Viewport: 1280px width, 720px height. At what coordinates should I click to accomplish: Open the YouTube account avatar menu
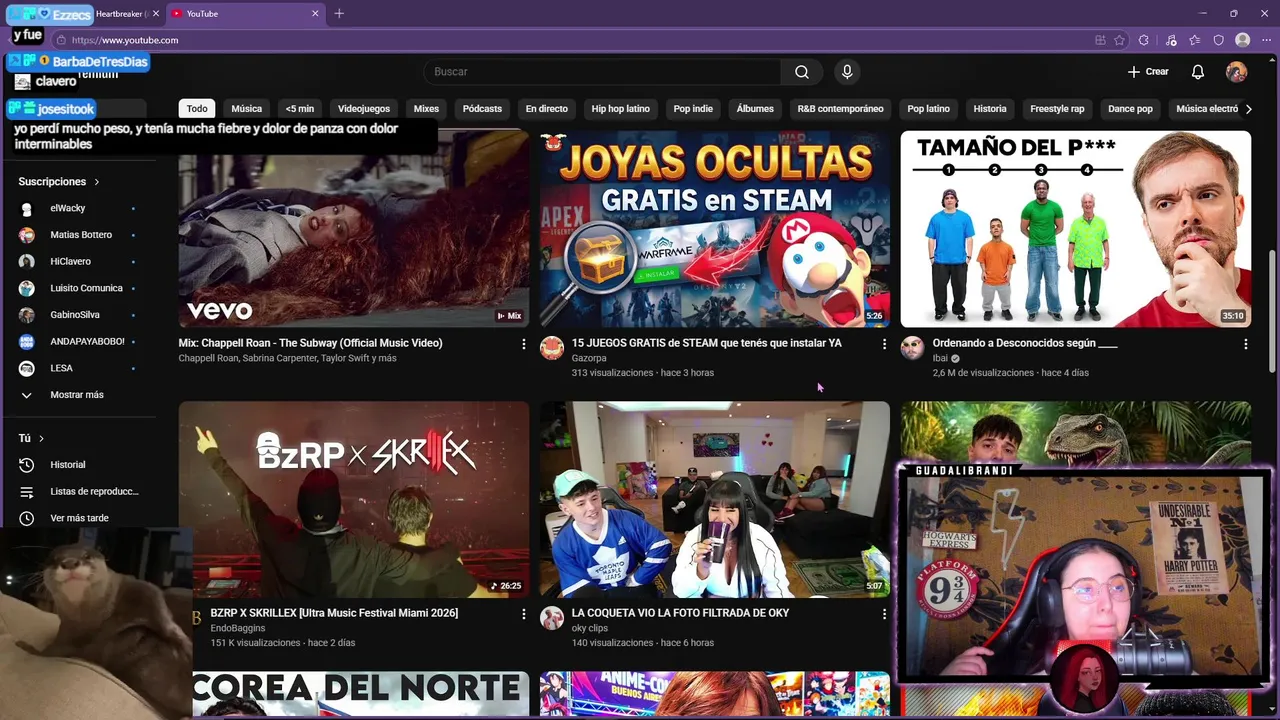pos(1237,72)
